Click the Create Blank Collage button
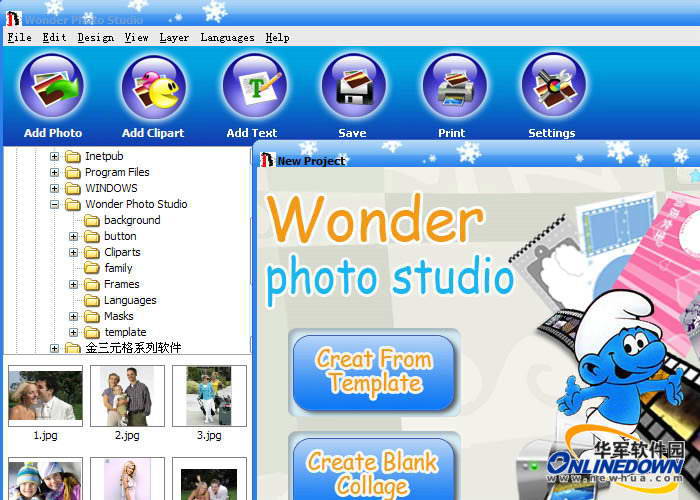Screen dimensions: 700x500 [374, 469]
